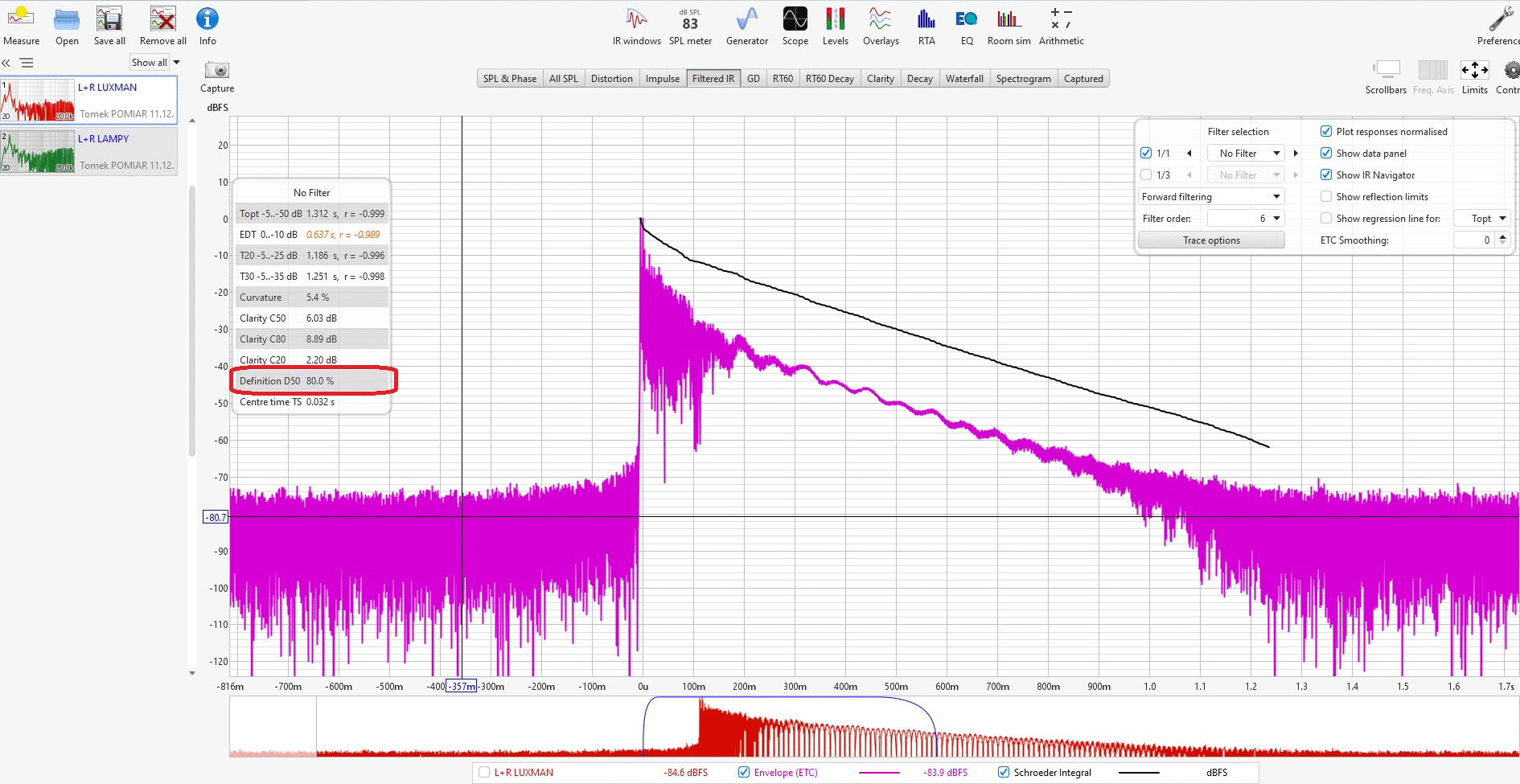The height and width of the screenshot is (784, 1520).
Task: Disable Plot responses normalised checkbox
Action: pos(1326,131)
